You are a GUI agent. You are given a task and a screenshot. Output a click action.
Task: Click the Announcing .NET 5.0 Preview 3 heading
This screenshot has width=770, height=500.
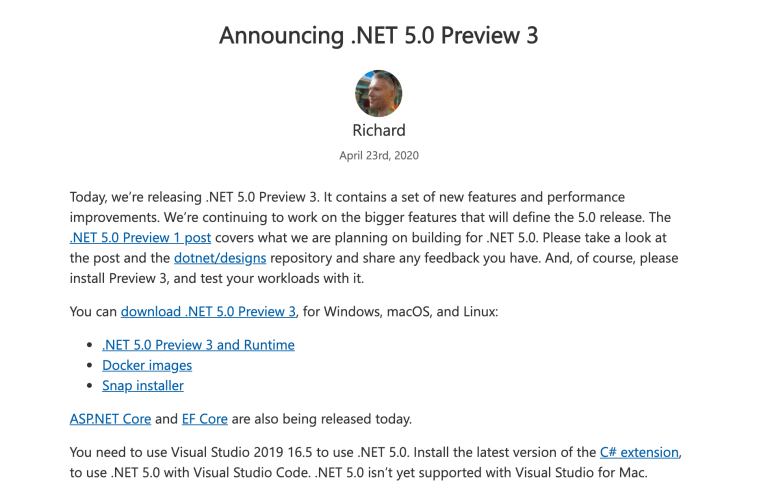pos(379,36)
